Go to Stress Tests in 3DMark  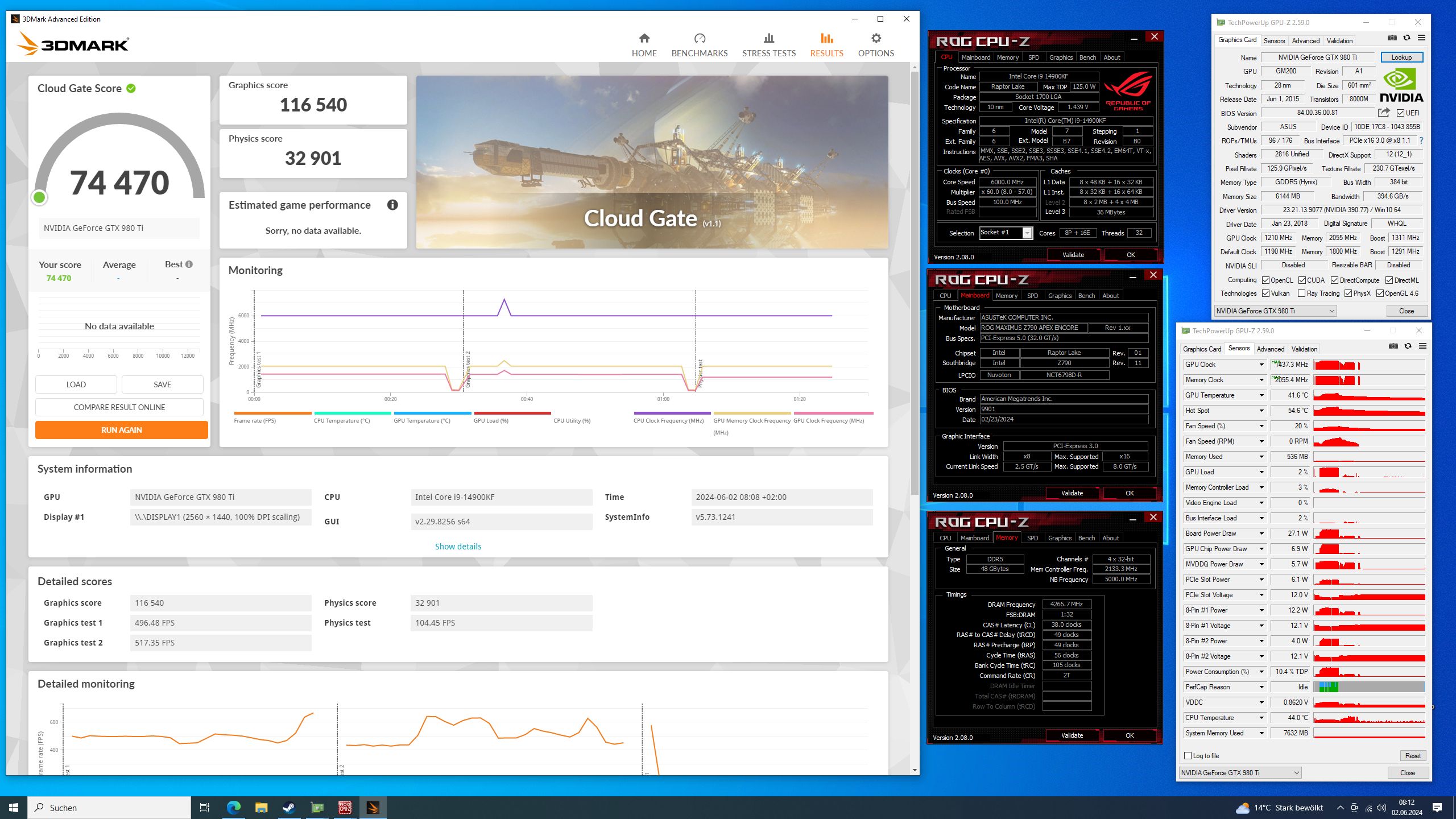click(768, 45)
